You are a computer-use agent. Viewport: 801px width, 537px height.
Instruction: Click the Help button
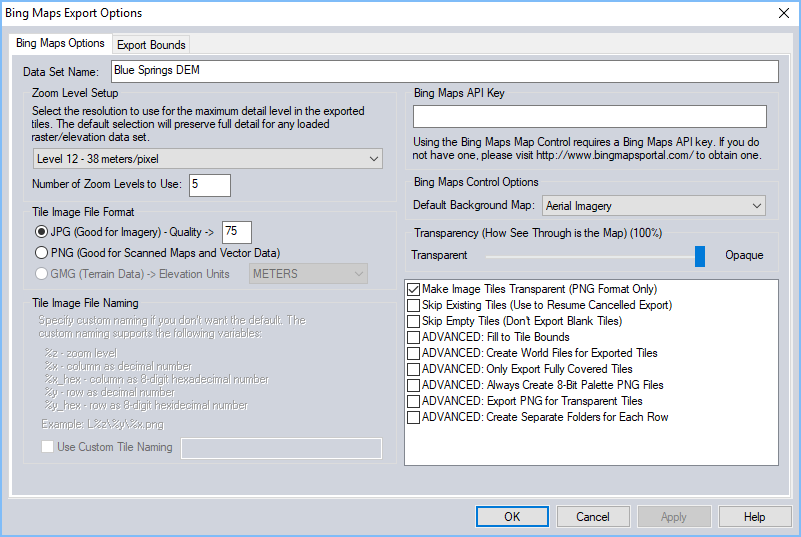coord(754,517)
